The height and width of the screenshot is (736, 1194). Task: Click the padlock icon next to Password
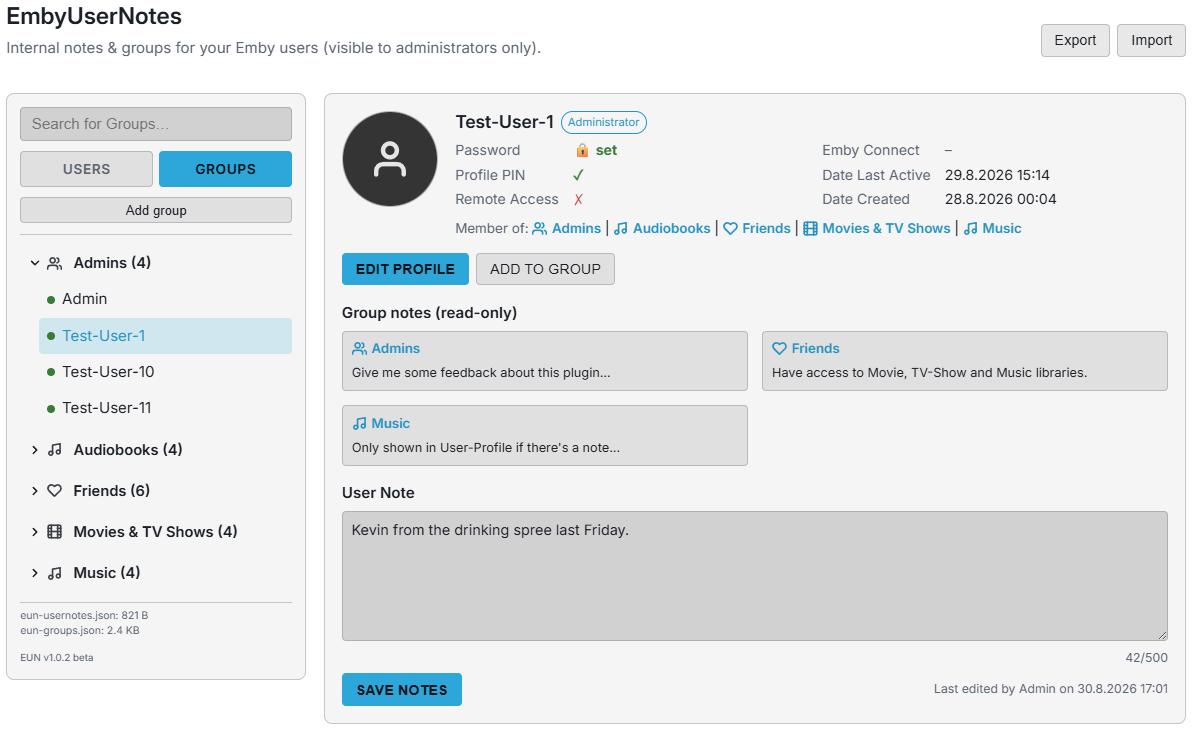tap(583, 151)
